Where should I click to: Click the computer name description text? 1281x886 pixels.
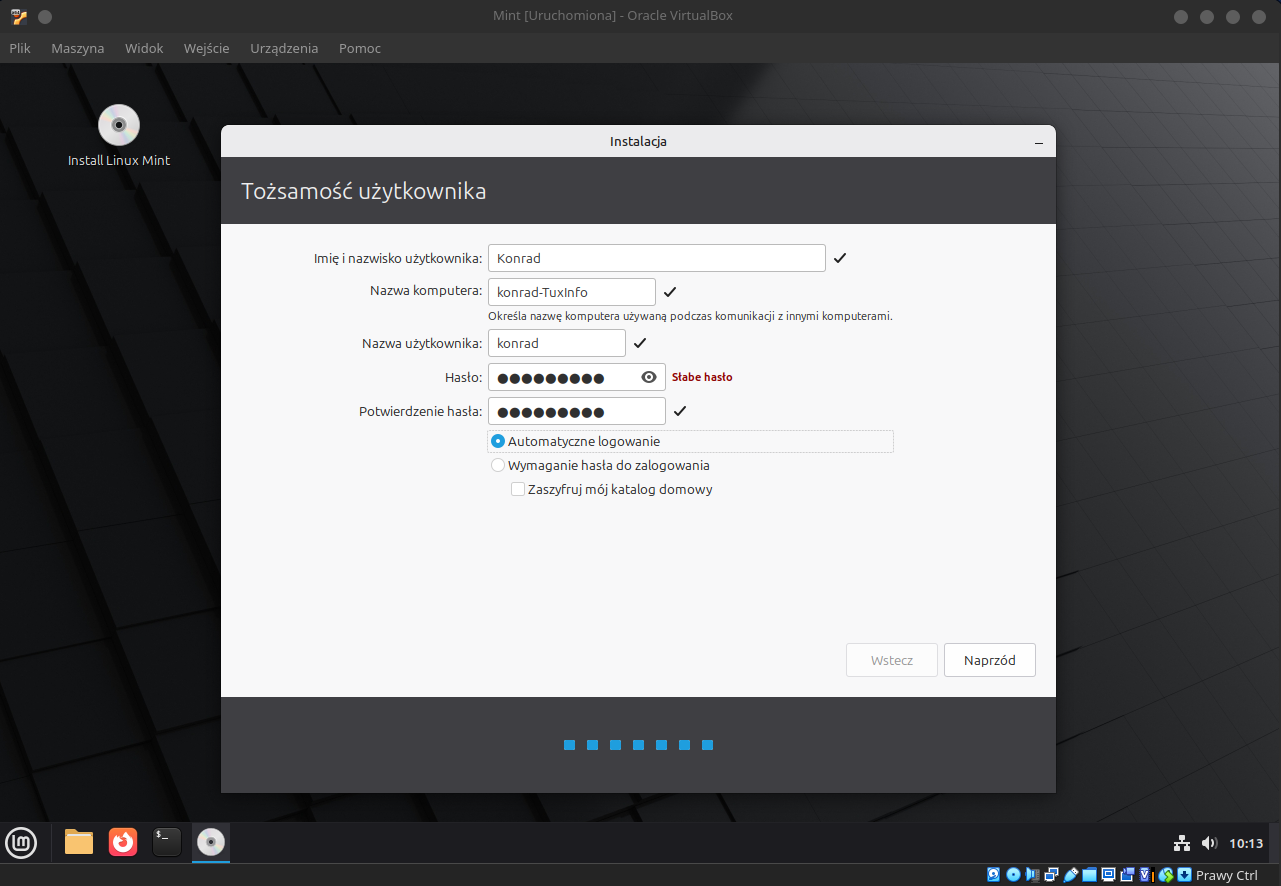pos(690,316)
